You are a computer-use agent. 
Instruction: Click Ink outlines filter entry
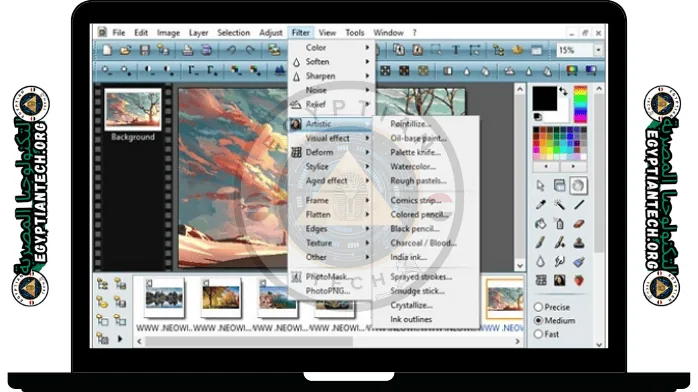[x=411, y=319]
